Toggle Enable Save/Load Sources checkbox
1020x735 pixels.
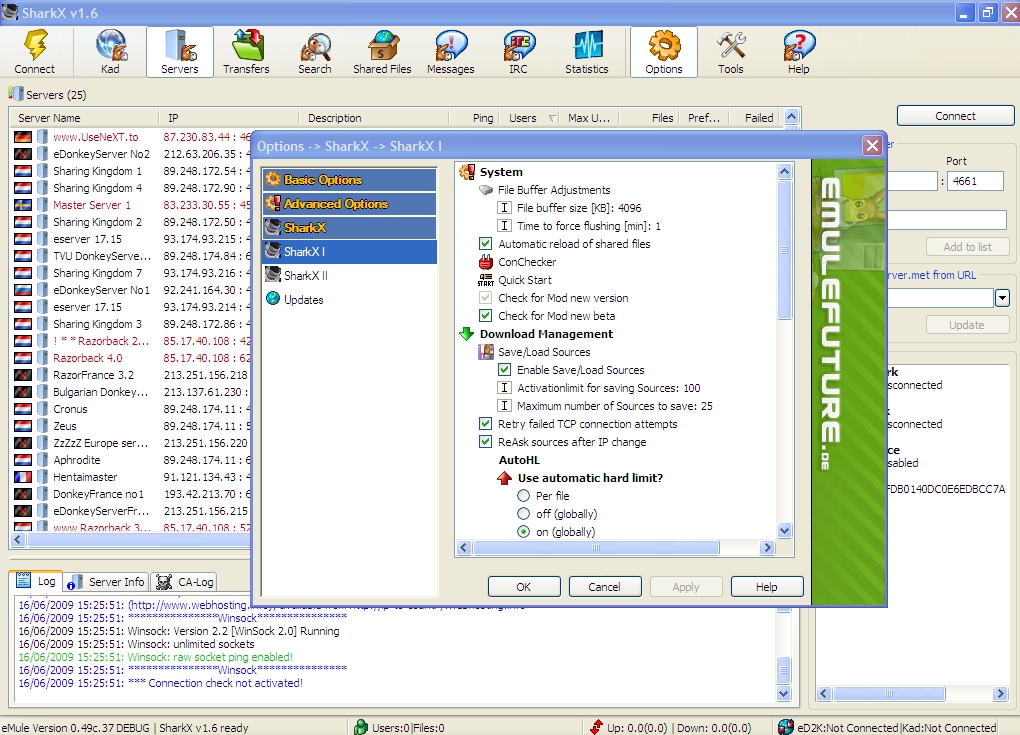[x=504, y=370]
